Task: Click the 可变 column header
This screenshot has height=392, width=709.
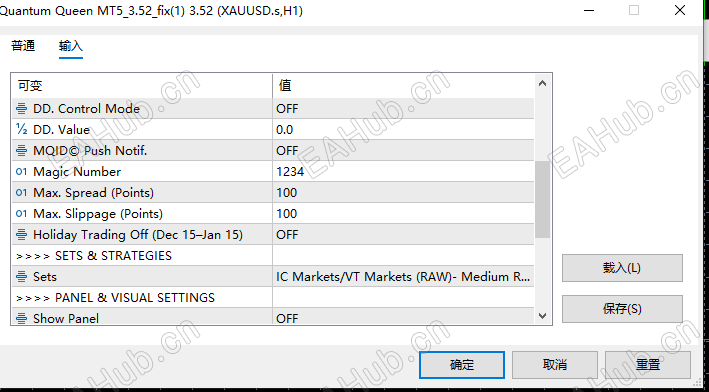Action: 30,85
